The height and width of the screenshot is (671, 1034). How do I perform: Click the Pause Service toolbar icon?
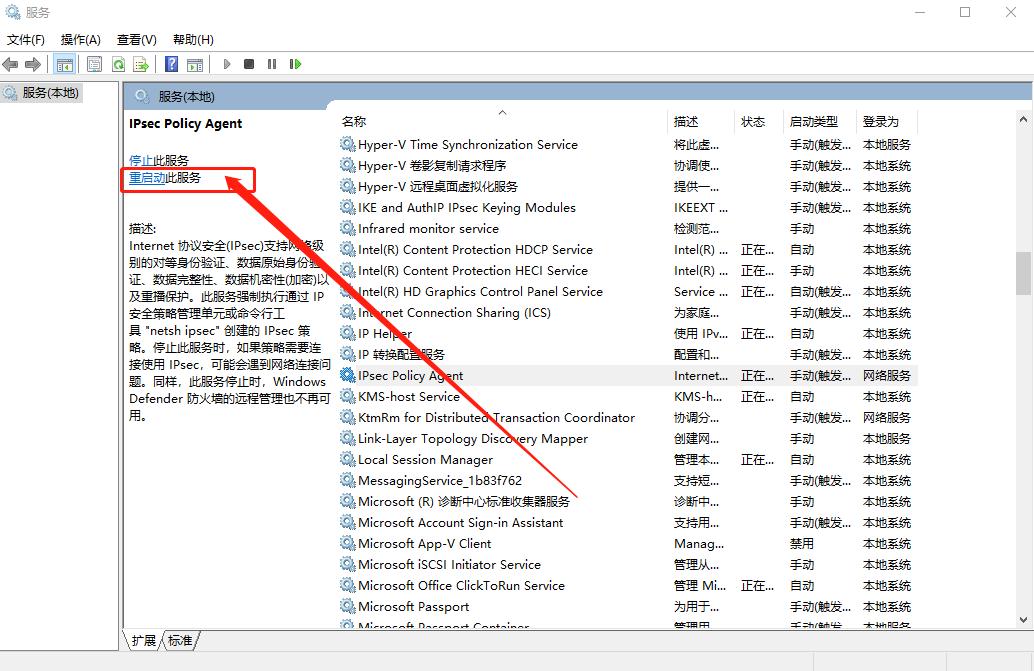click(x=272, y=64)
